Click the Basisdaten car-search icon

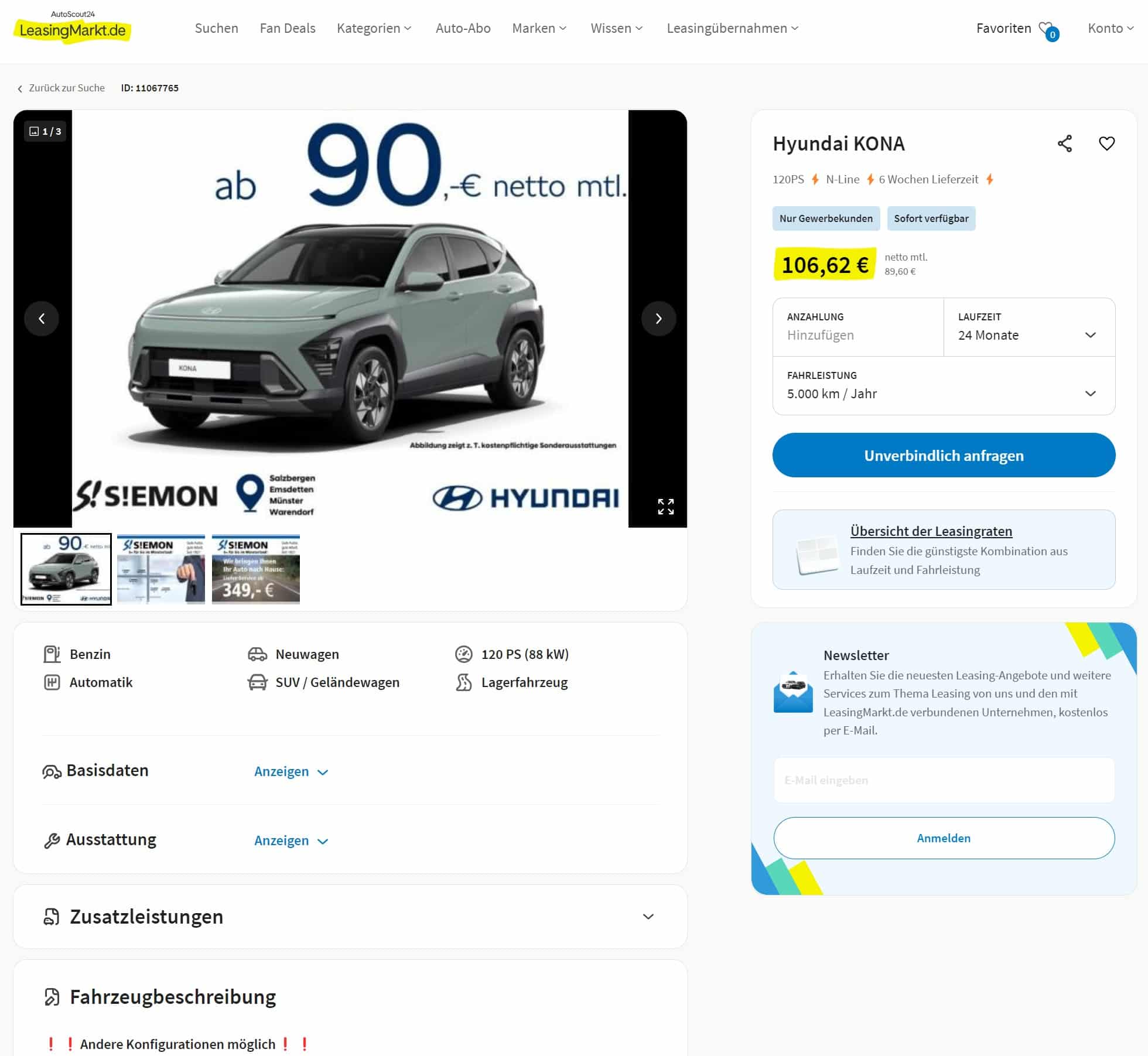(x=52, y=772)
